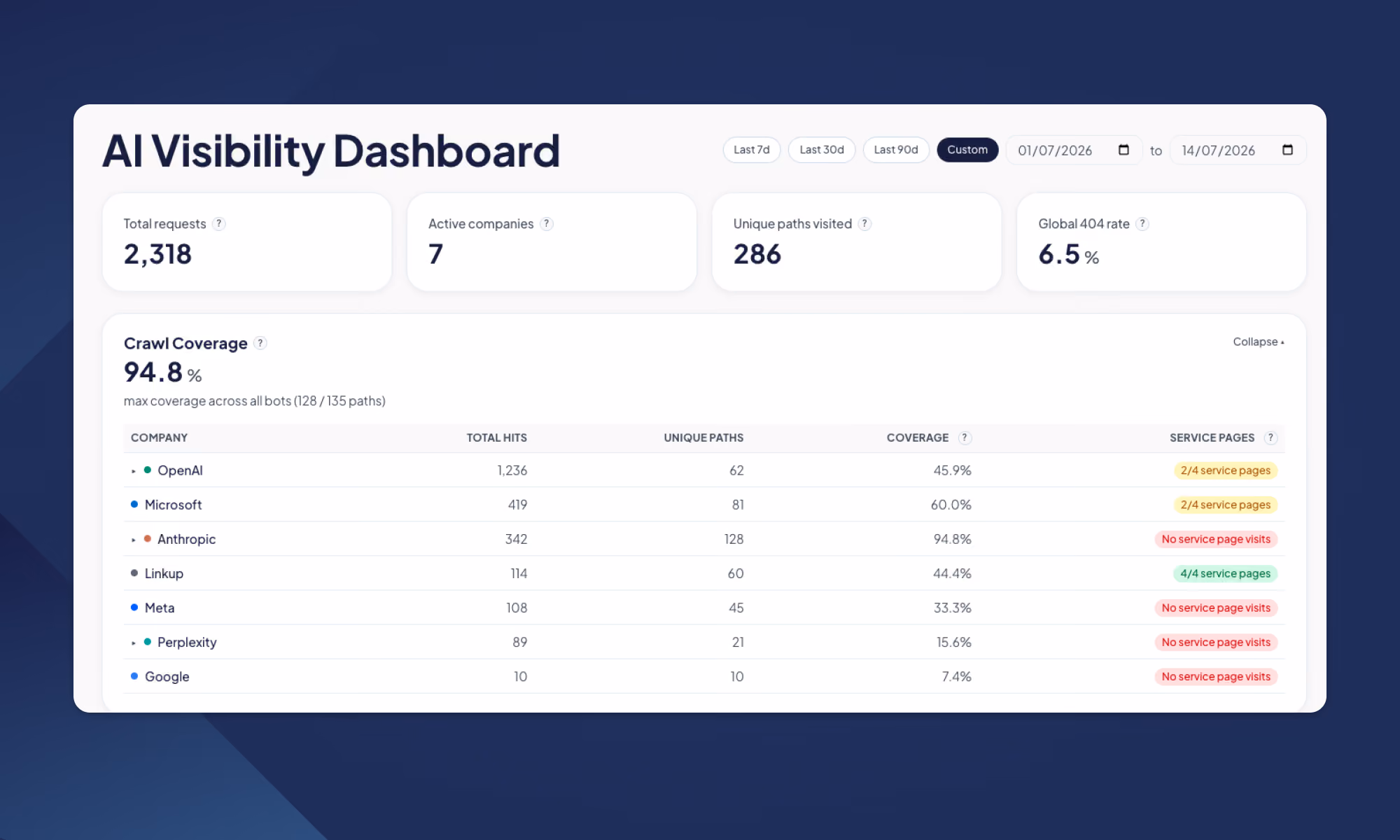Click OpenAI's 2/4 service pages badge
This screenshot has width=1400, height=840.
(x=1226, y=470)
